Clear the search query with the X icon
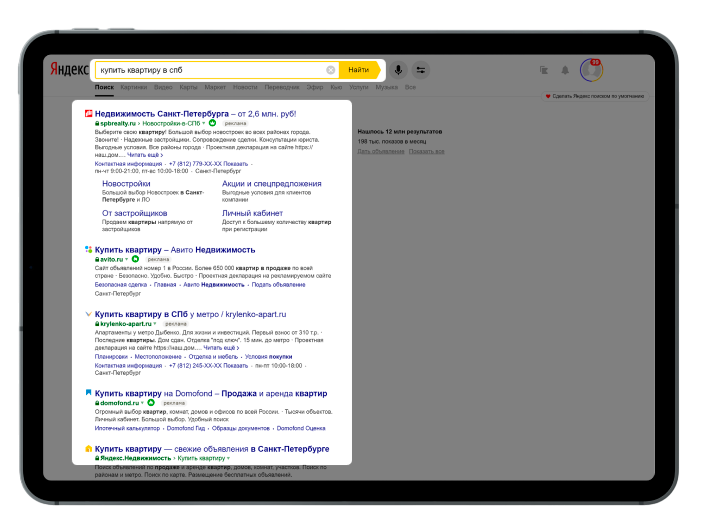708x529 pixels. pos(331,70)
